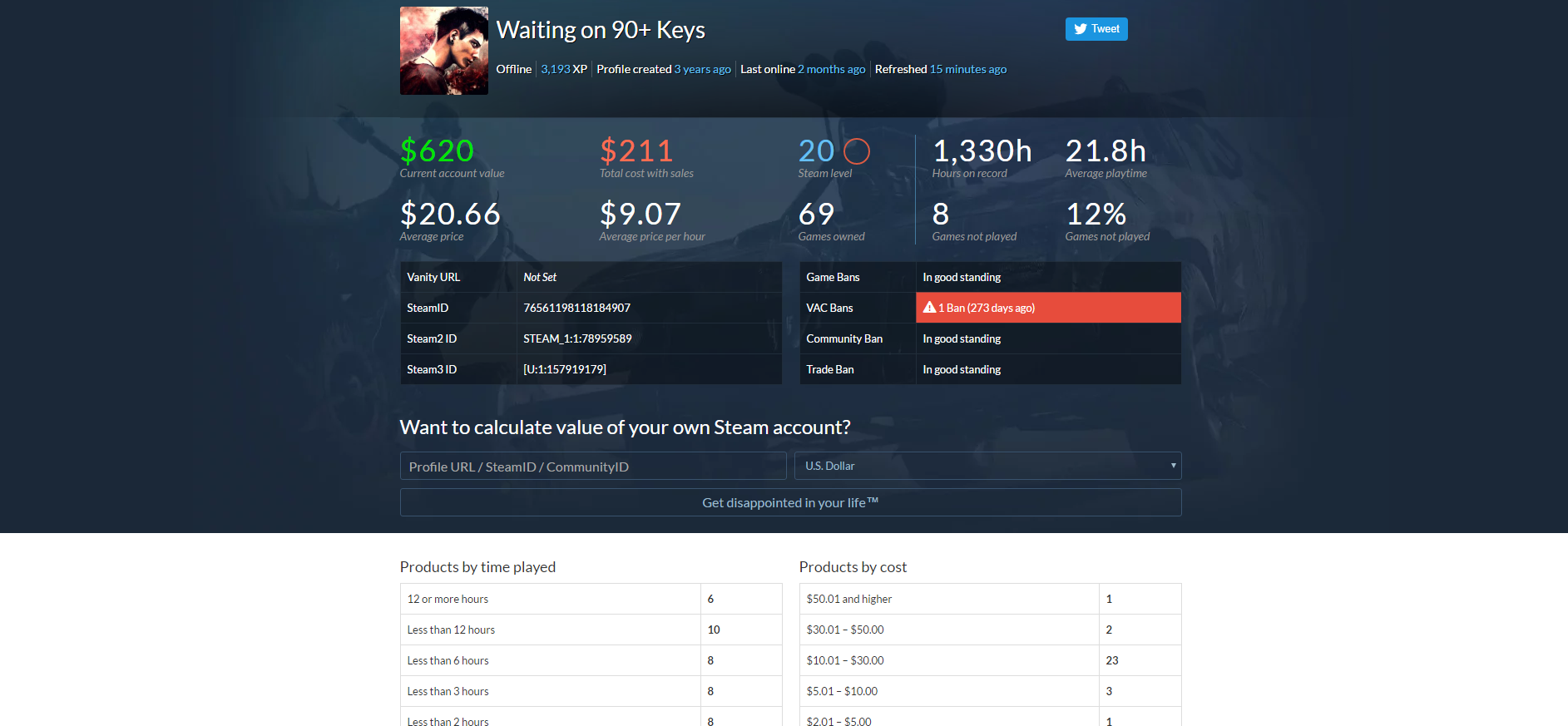Click the Products by cost heading
Viewport: 1568px width, 726px height.
[853, 567]
